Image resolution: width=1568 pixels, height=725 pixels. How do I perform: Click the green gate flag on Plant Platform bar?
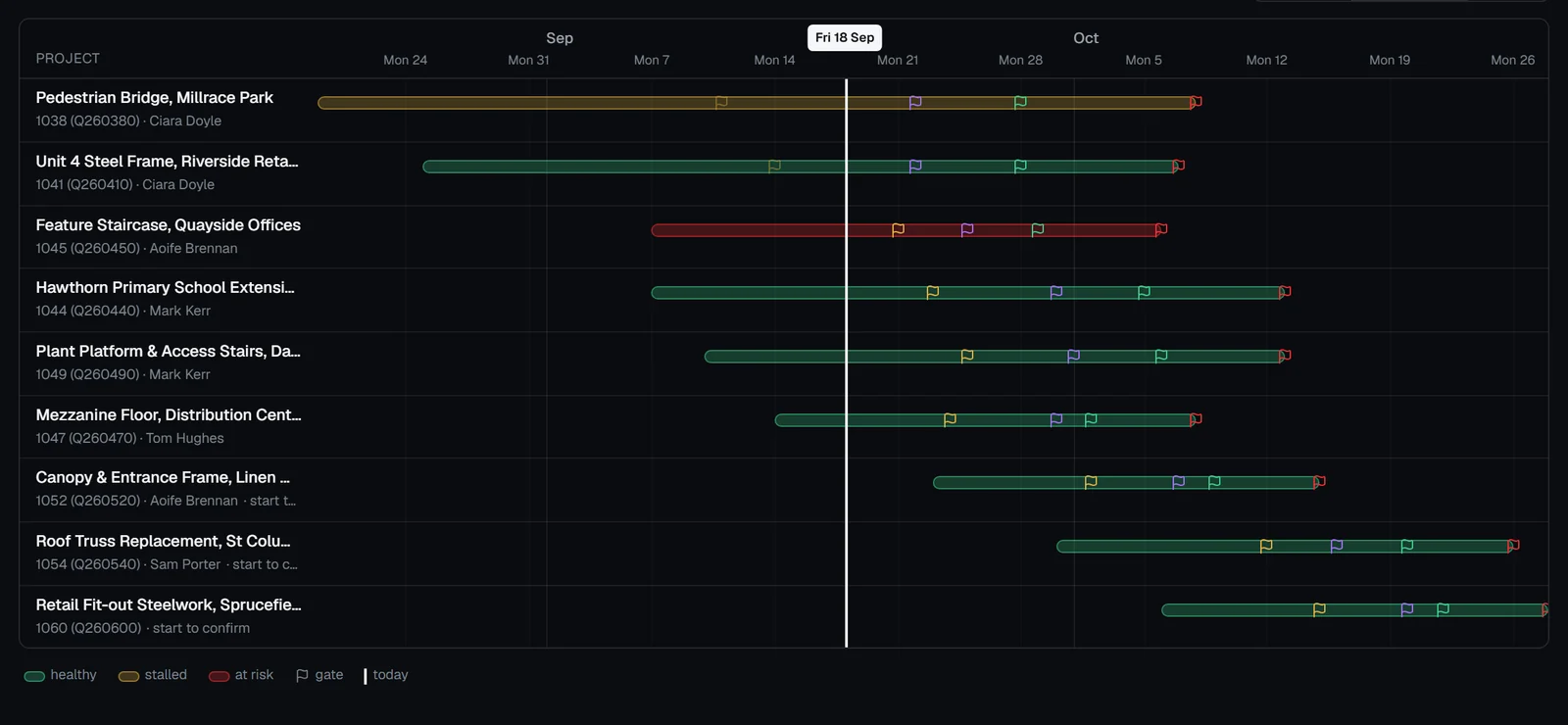(1161, 356)
